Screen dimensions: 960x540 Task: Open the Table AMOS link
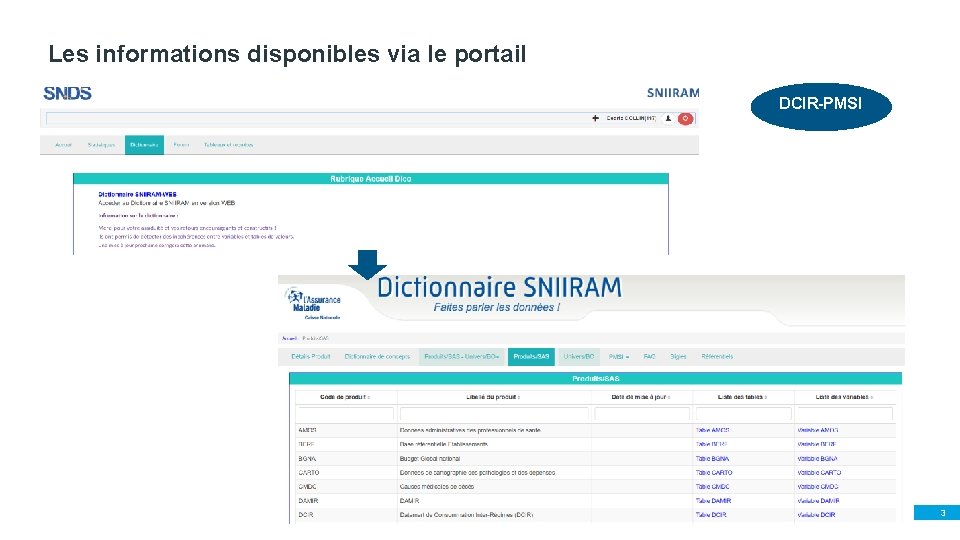(712, 430)
